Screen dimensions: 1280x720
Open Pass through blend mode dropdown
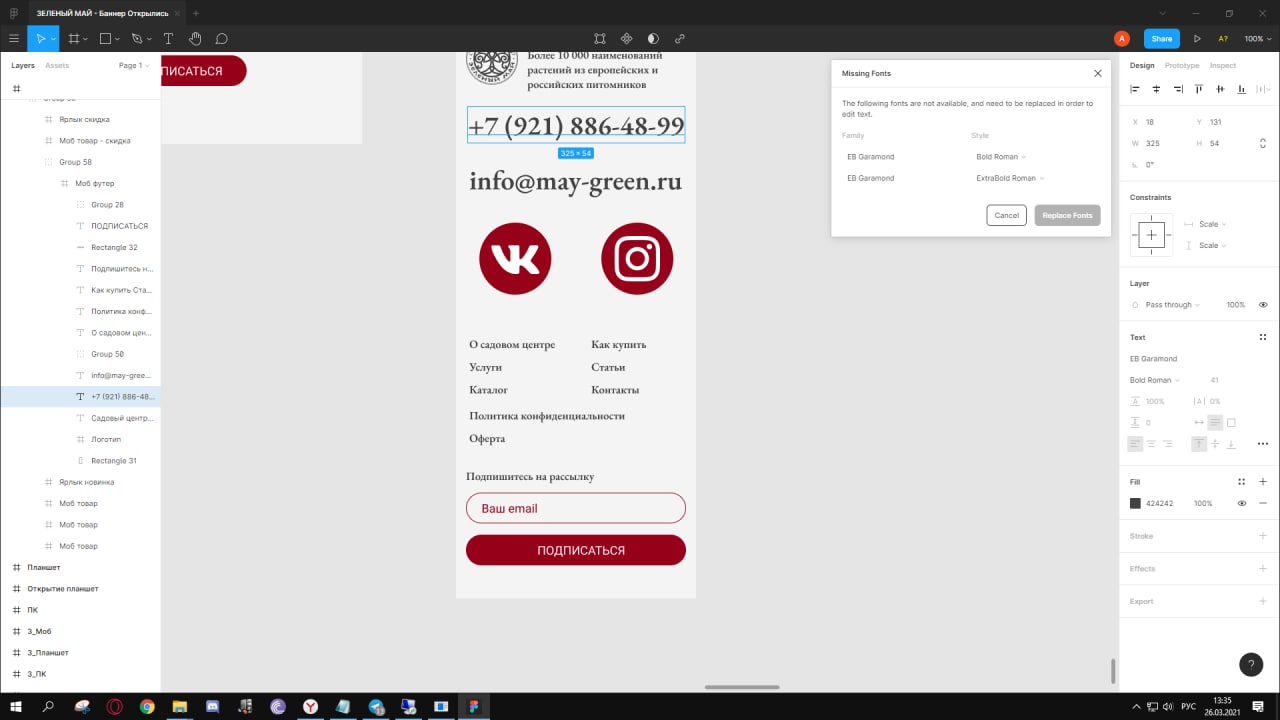point(1172,305)
